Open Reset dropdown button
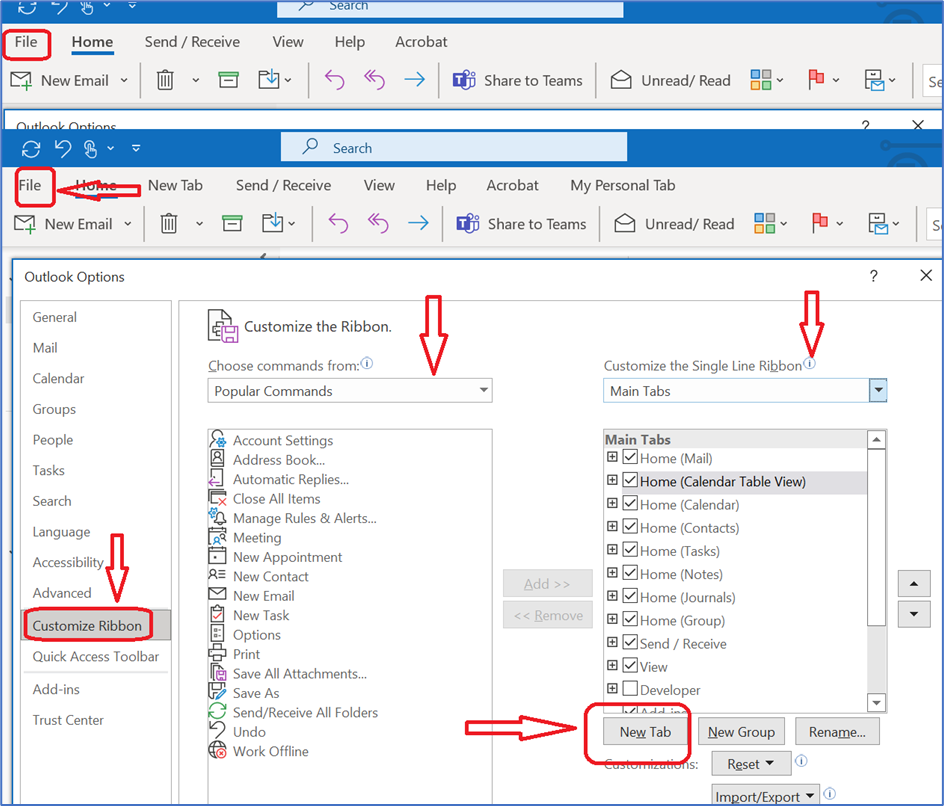This screenshot has width=944, height=806. pyautogui.click(x=750, y=764)
